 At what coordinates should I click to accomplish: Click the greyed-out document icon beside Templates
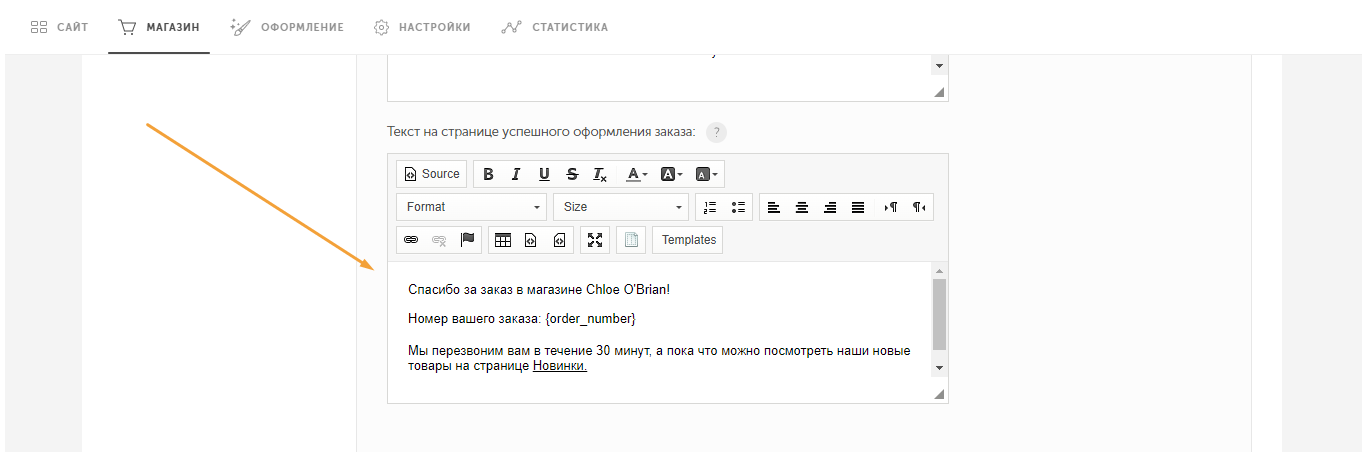pos(631,240)
